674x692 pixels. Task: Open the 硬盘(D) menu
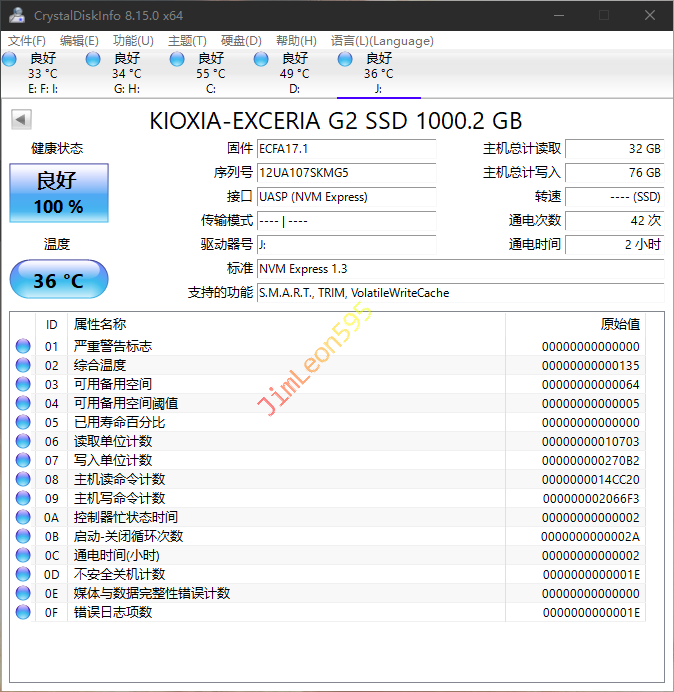tap(241, 41)
